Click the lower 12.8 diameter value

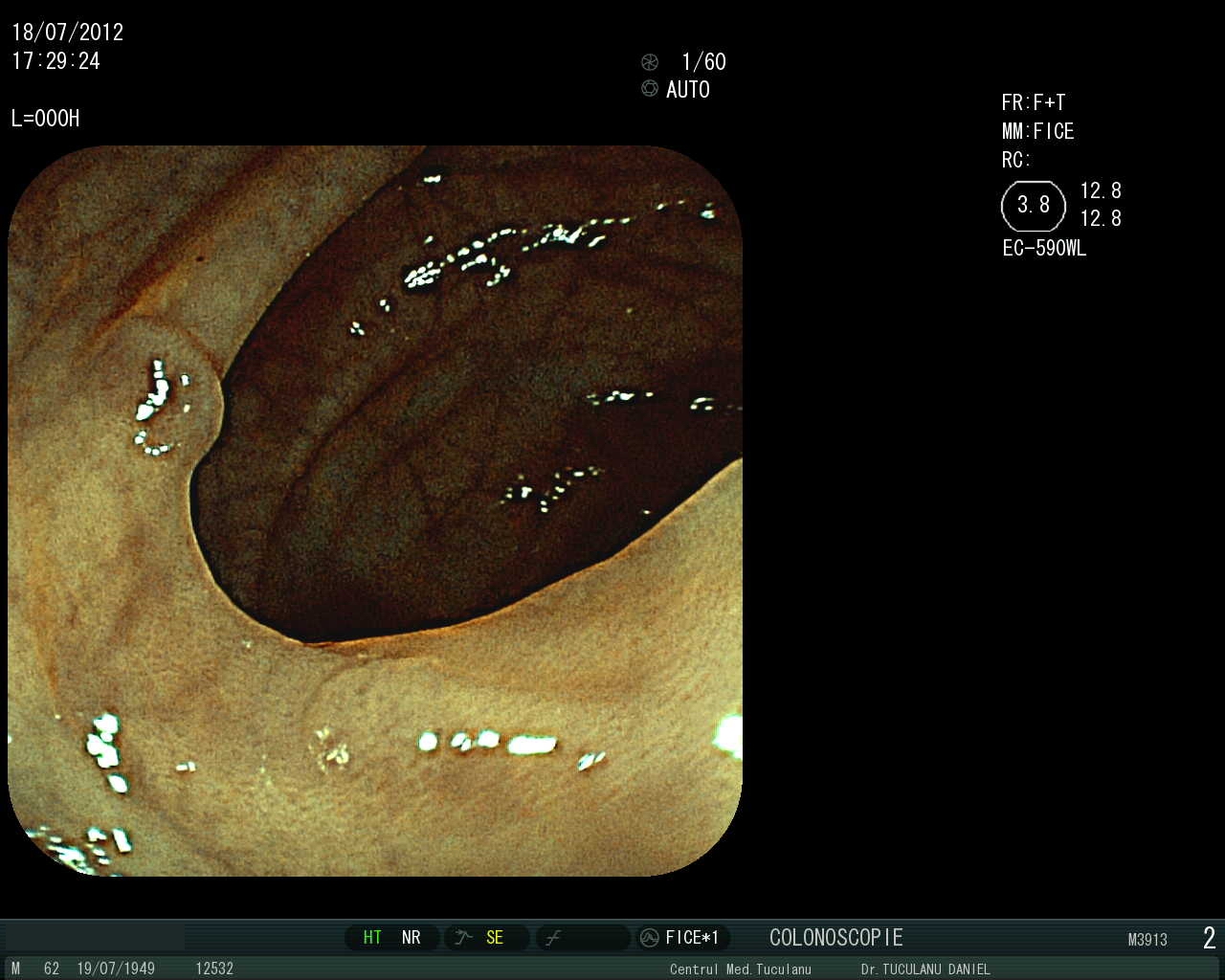pos(1101,218)
